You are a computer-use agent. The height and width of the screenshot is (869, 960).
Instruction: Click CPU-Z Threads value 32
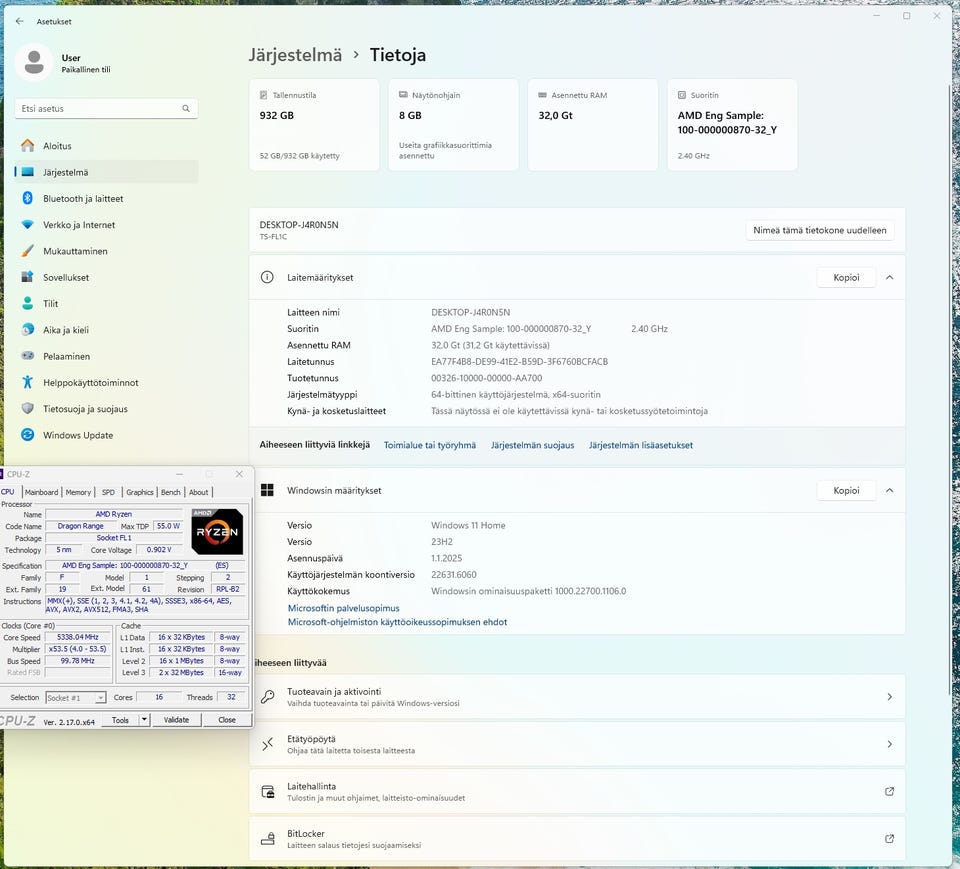[x=231, y=698]
